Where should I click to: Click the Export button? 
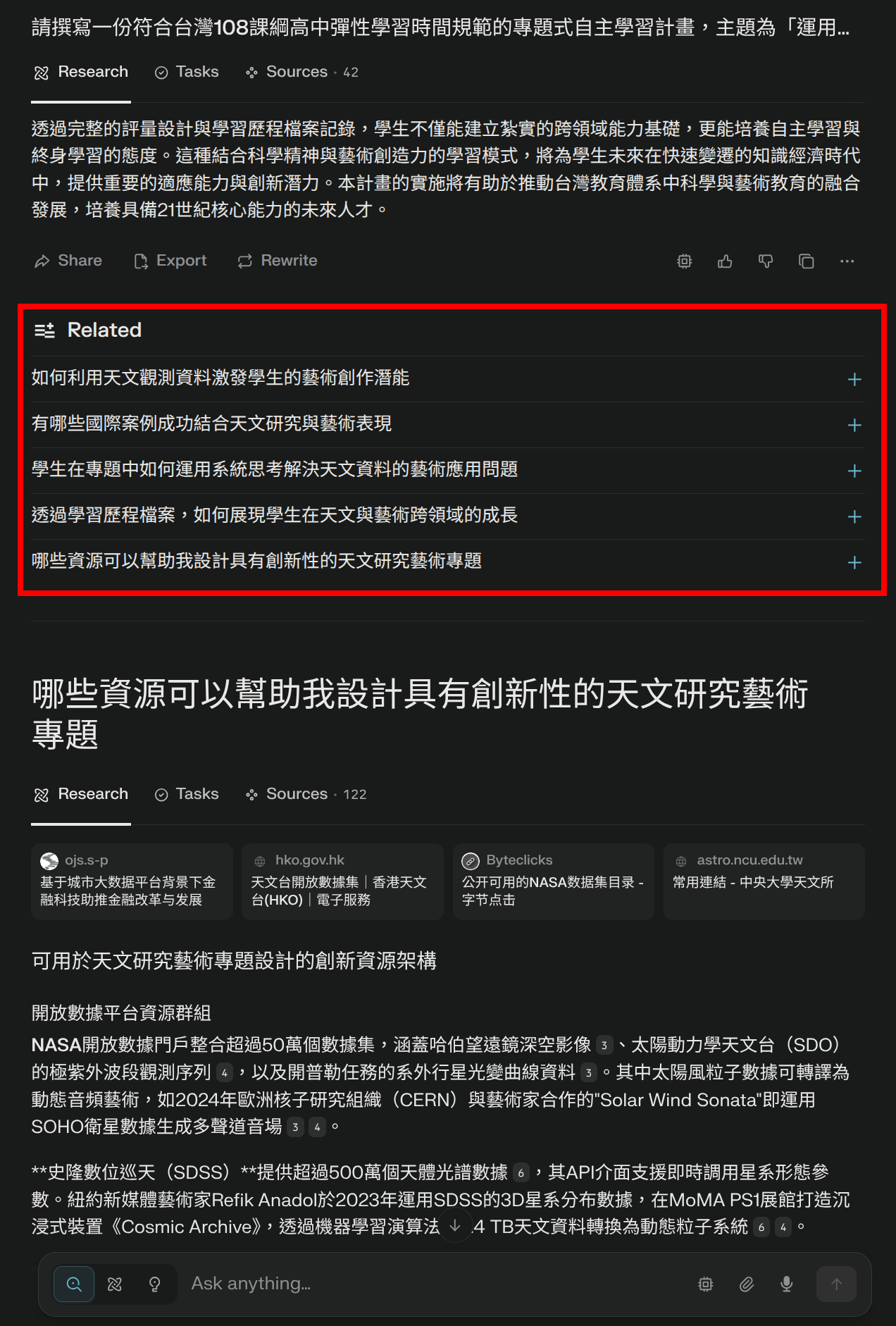tap(170, 261)
